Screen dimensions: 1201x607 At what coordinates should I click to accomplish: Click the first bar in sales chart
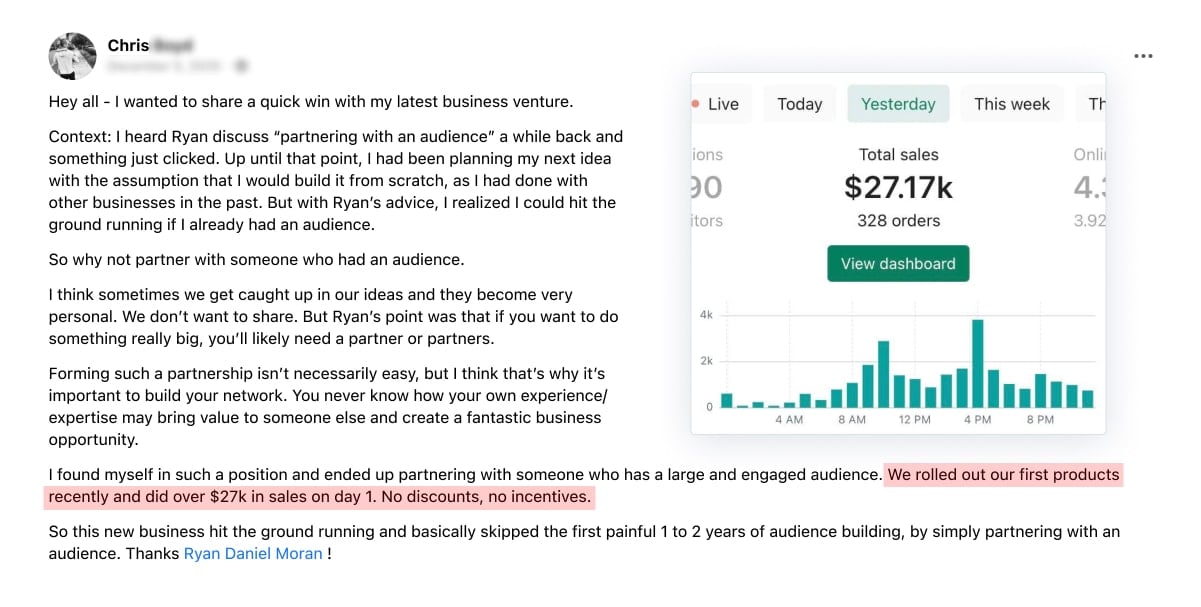(x=727, y=400)
